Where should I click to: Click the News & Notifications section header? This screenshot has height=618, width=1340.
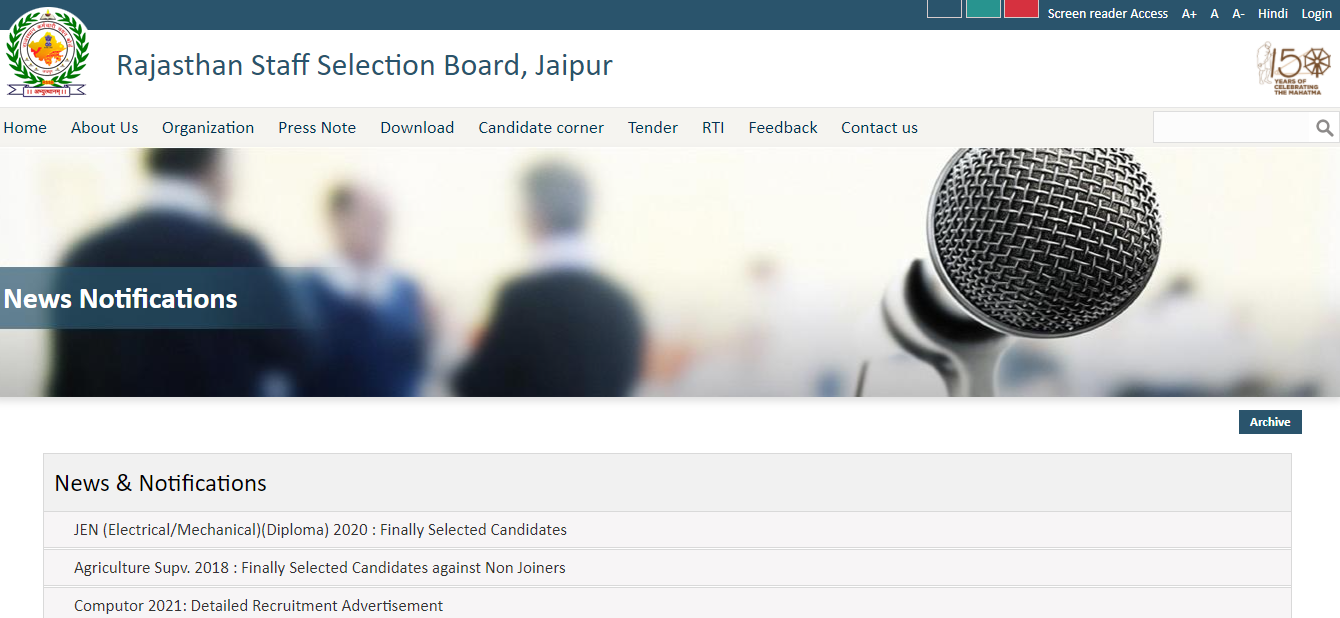pyautogui.click(x=160, y=483)
